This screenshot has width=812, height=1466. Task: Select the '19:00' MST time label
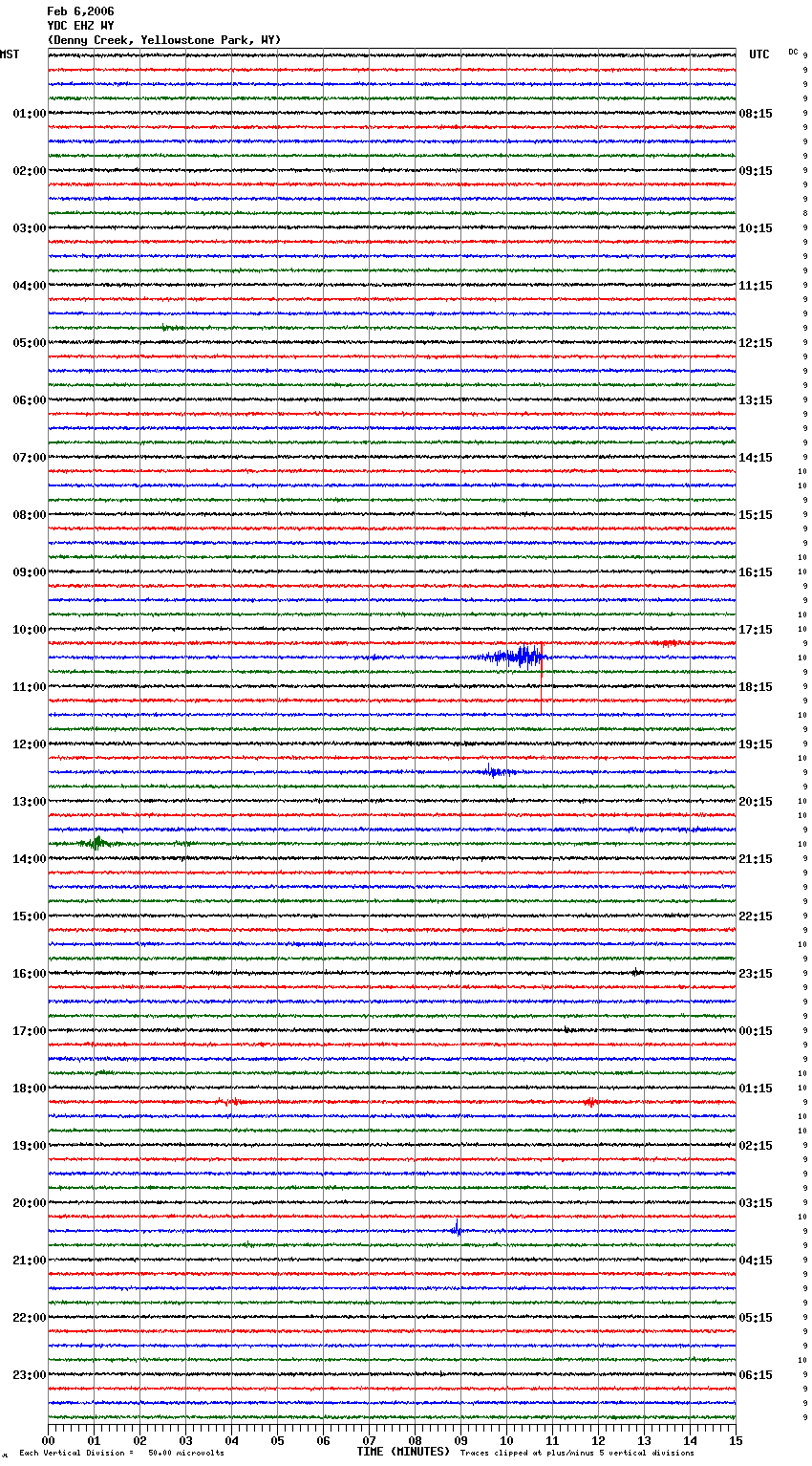[x=29, y=1146]
